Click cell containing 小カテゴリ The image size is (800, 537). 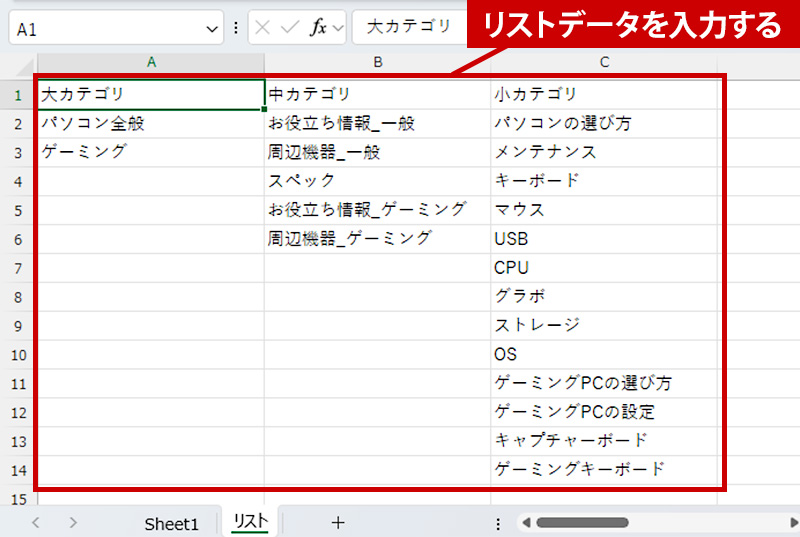(604, 94)
